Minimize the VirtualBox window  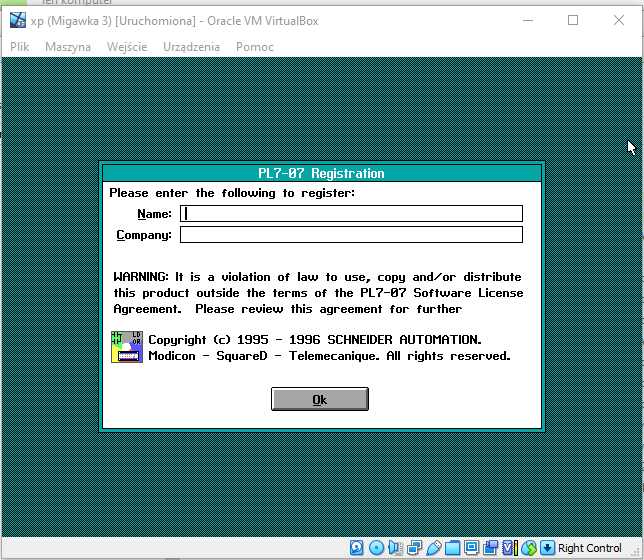point(528,20)
